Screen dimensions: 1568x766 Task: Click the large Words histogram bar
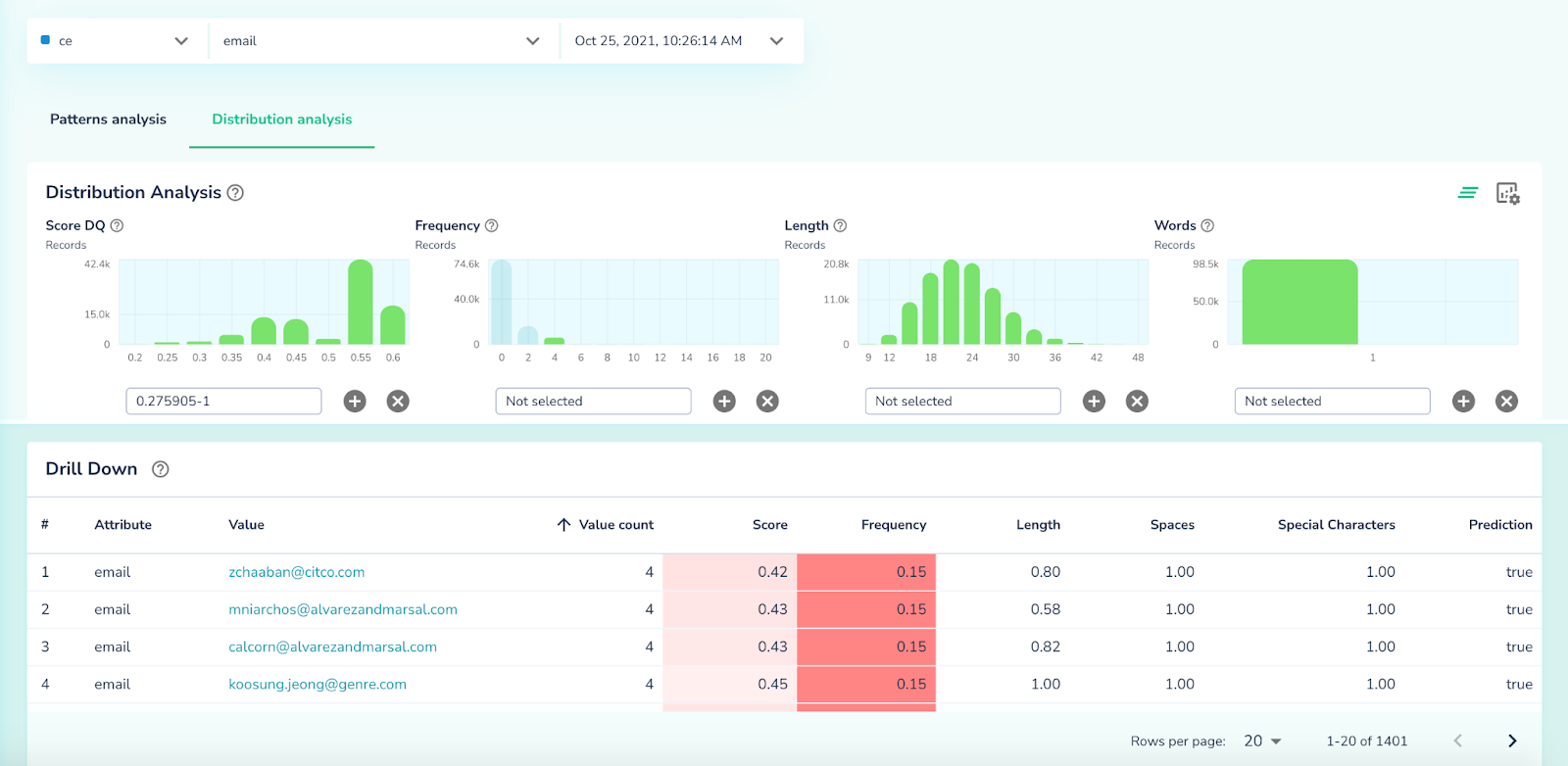1299,302
